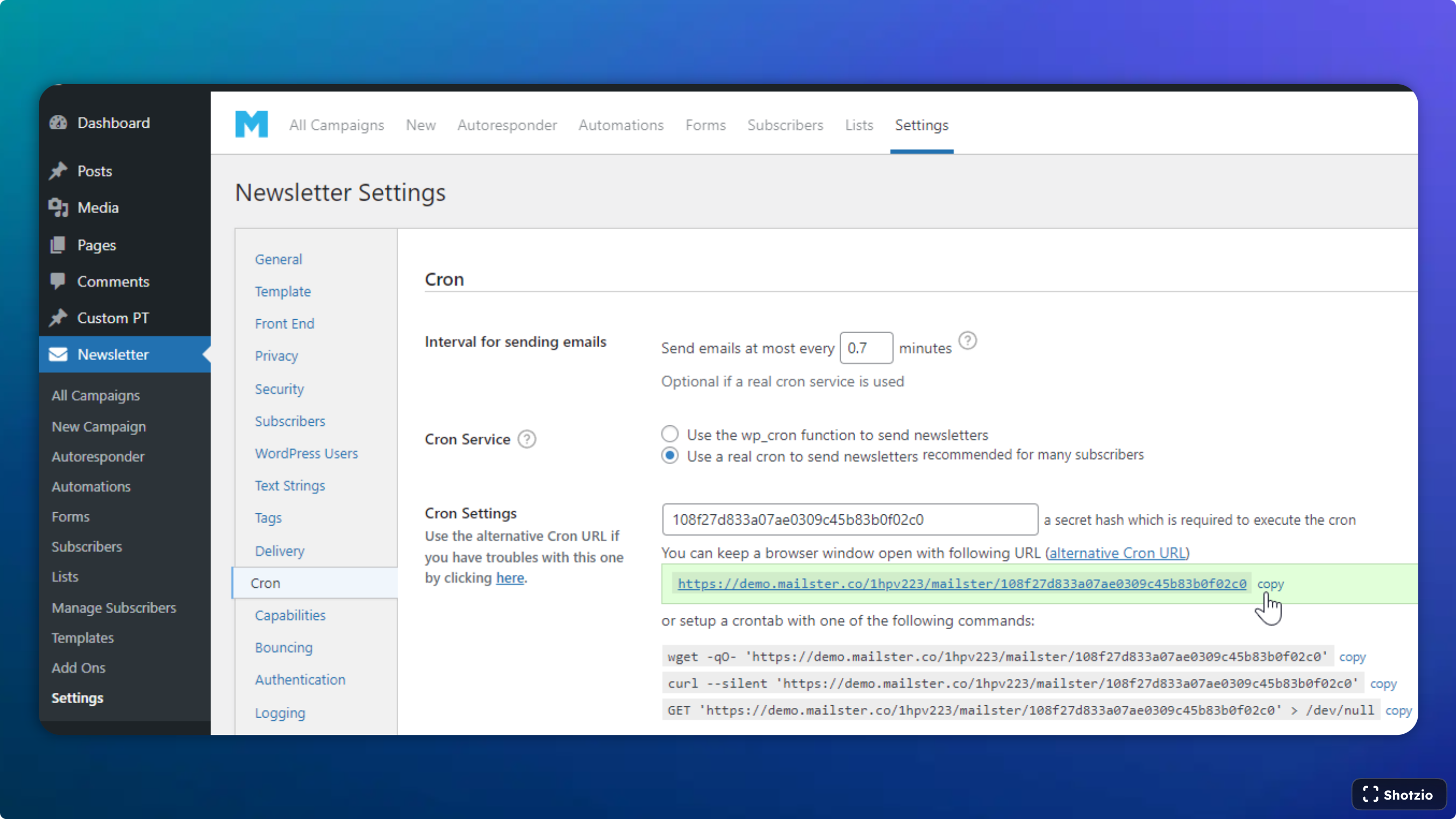The image size is (1456, 819).
Task: Click the Mailster M logo
Action: pyautogui.click(x=252, y=125)
